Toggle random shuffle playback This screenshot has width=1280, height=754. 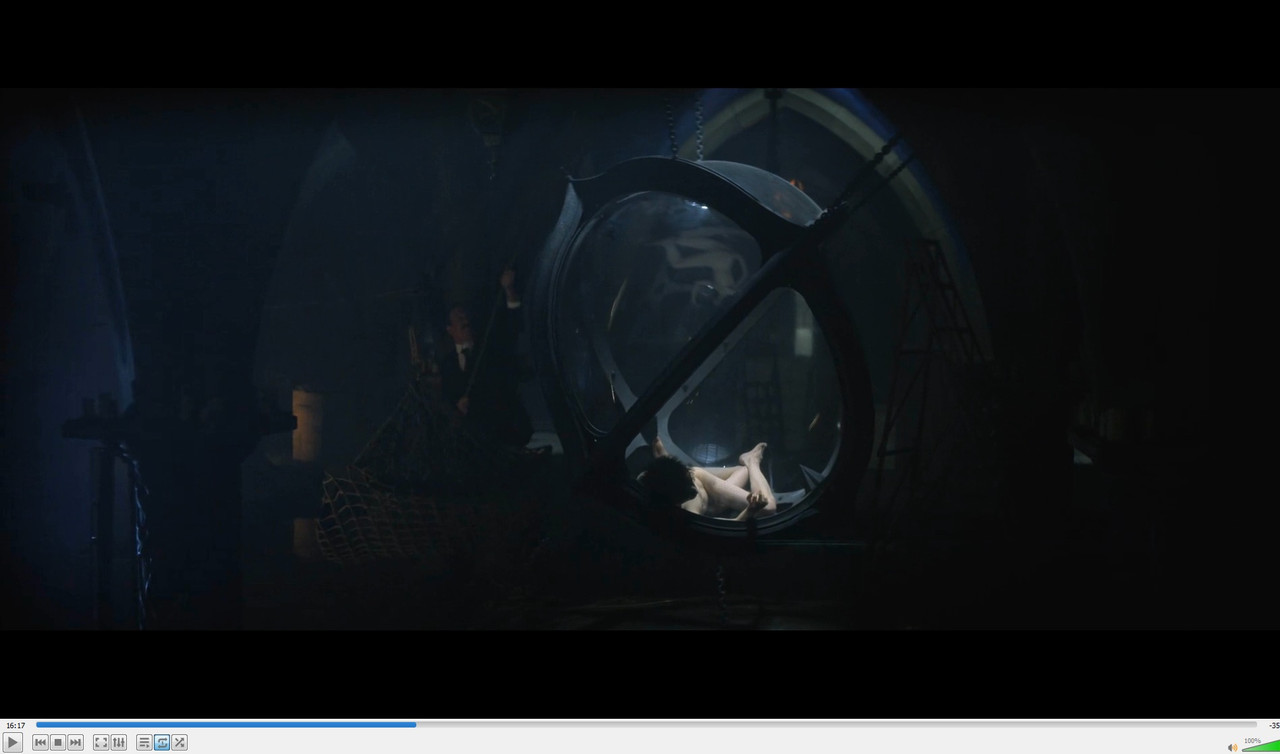[179, 742]
